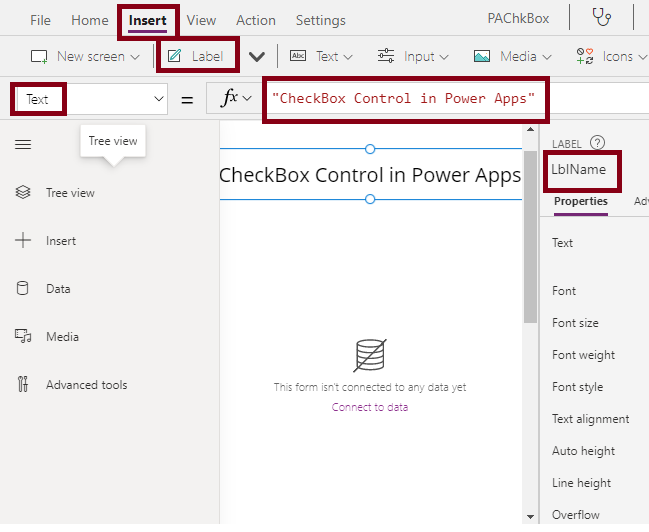Image resolution: width=649 pixels, height=532 pixels.
Task: Click the Connect to data link
Action: click(x=370, y=407)
